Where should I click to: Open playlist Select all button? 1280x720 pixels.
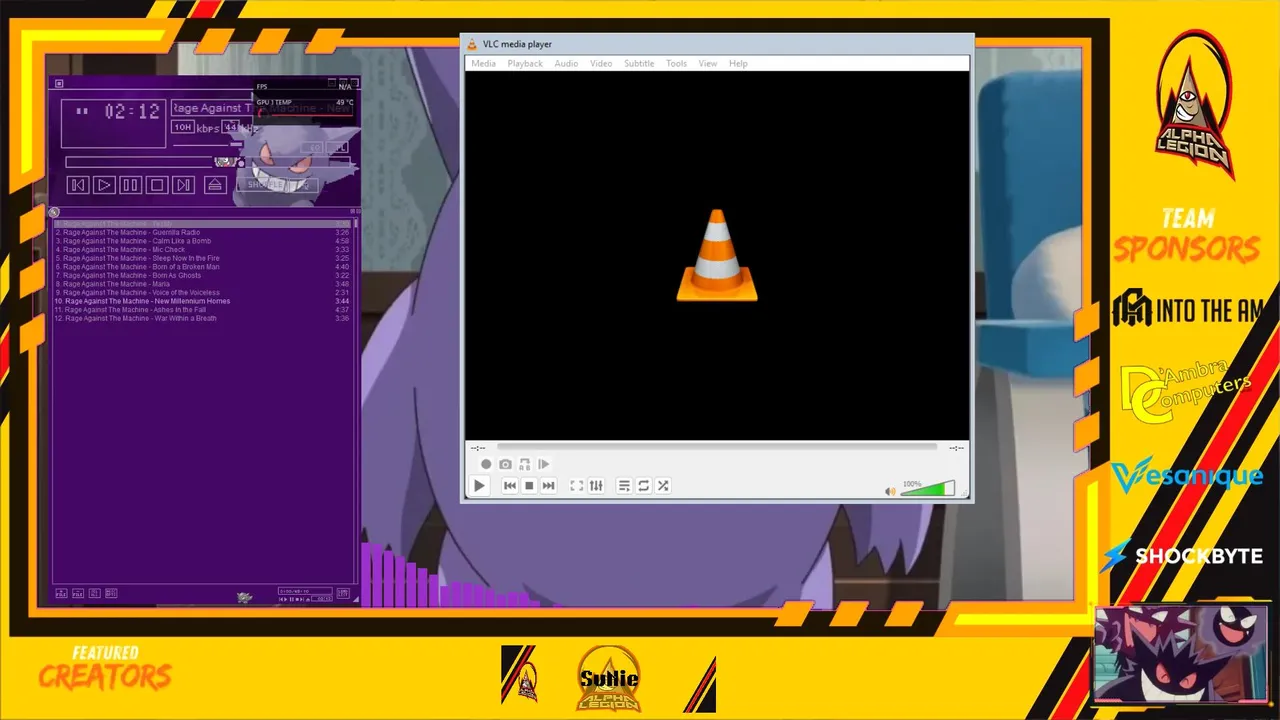point(95,593)
